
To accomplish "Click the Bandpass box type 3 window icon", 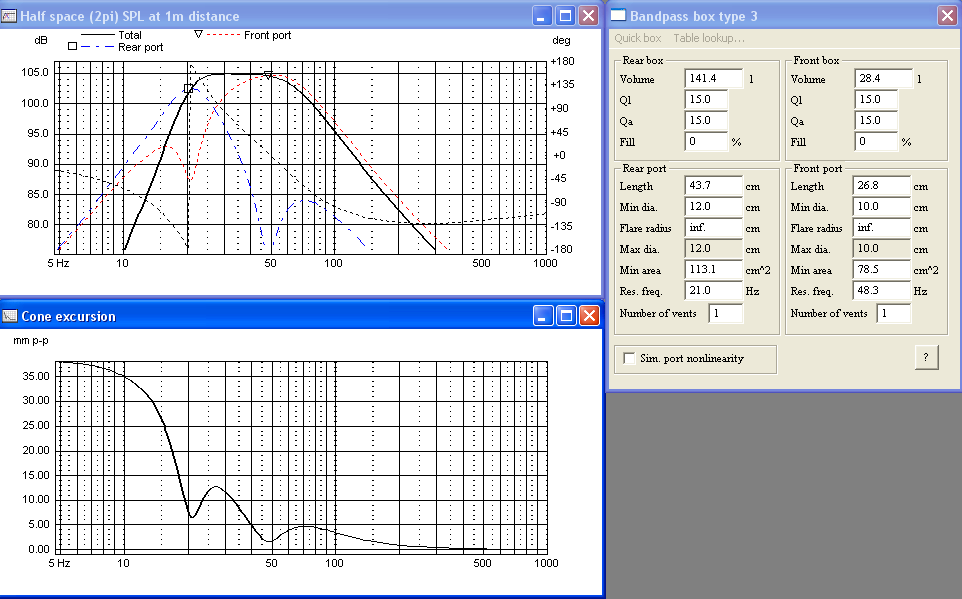I will pyautogui.click(x=618, y=15).
